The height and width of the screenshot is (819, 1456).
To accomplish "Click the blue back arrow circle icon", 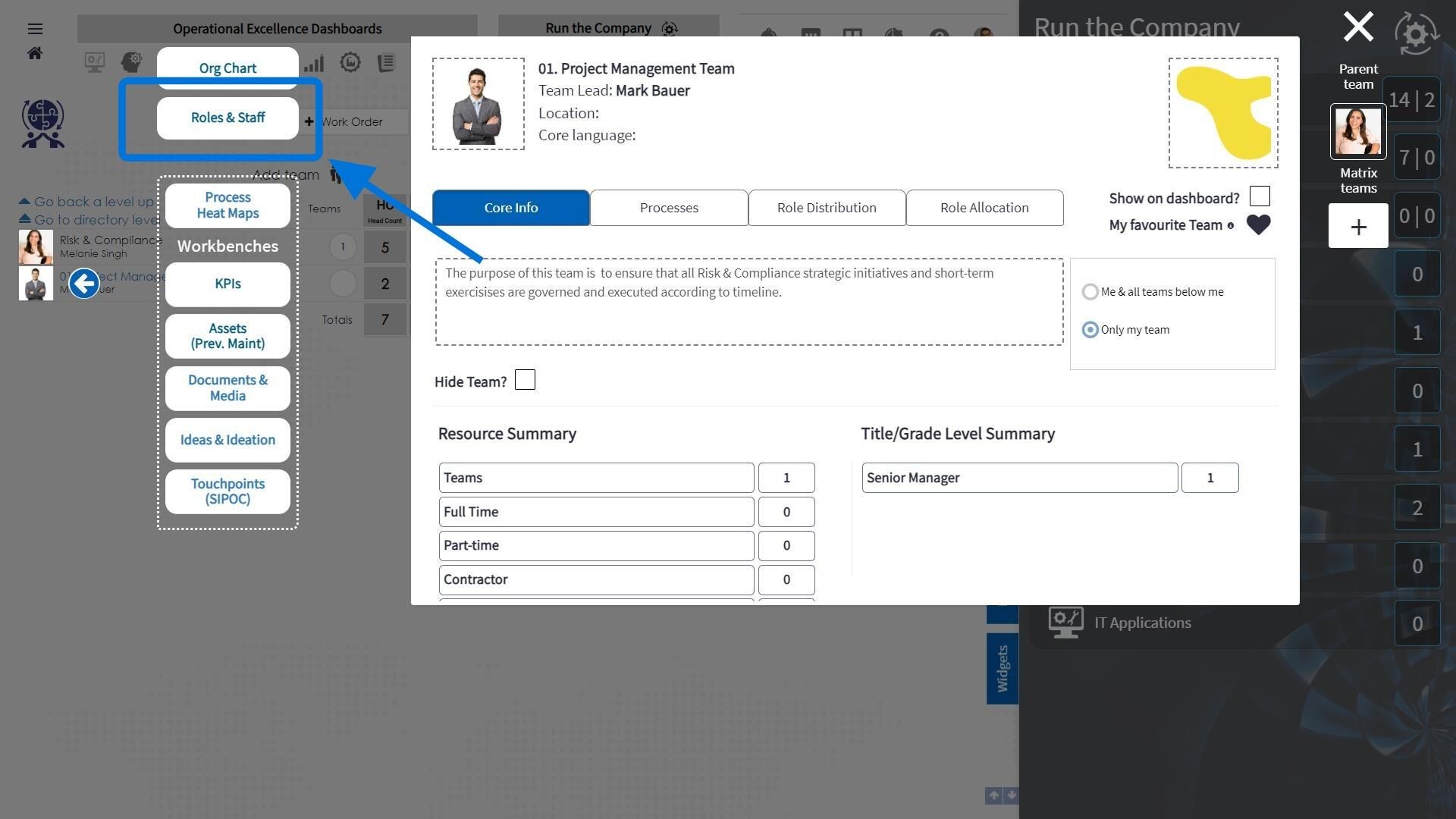I will point(84,284).
